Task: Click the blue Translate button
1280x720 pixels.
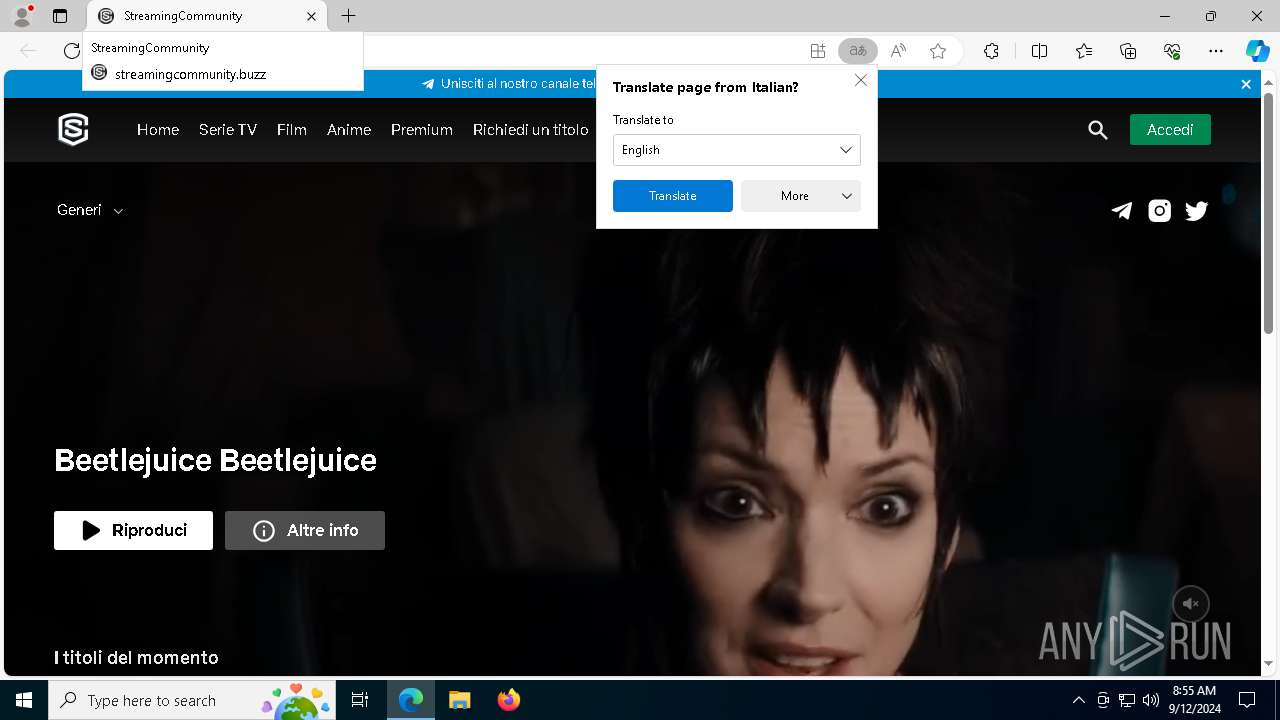Action: pos(673,196)
